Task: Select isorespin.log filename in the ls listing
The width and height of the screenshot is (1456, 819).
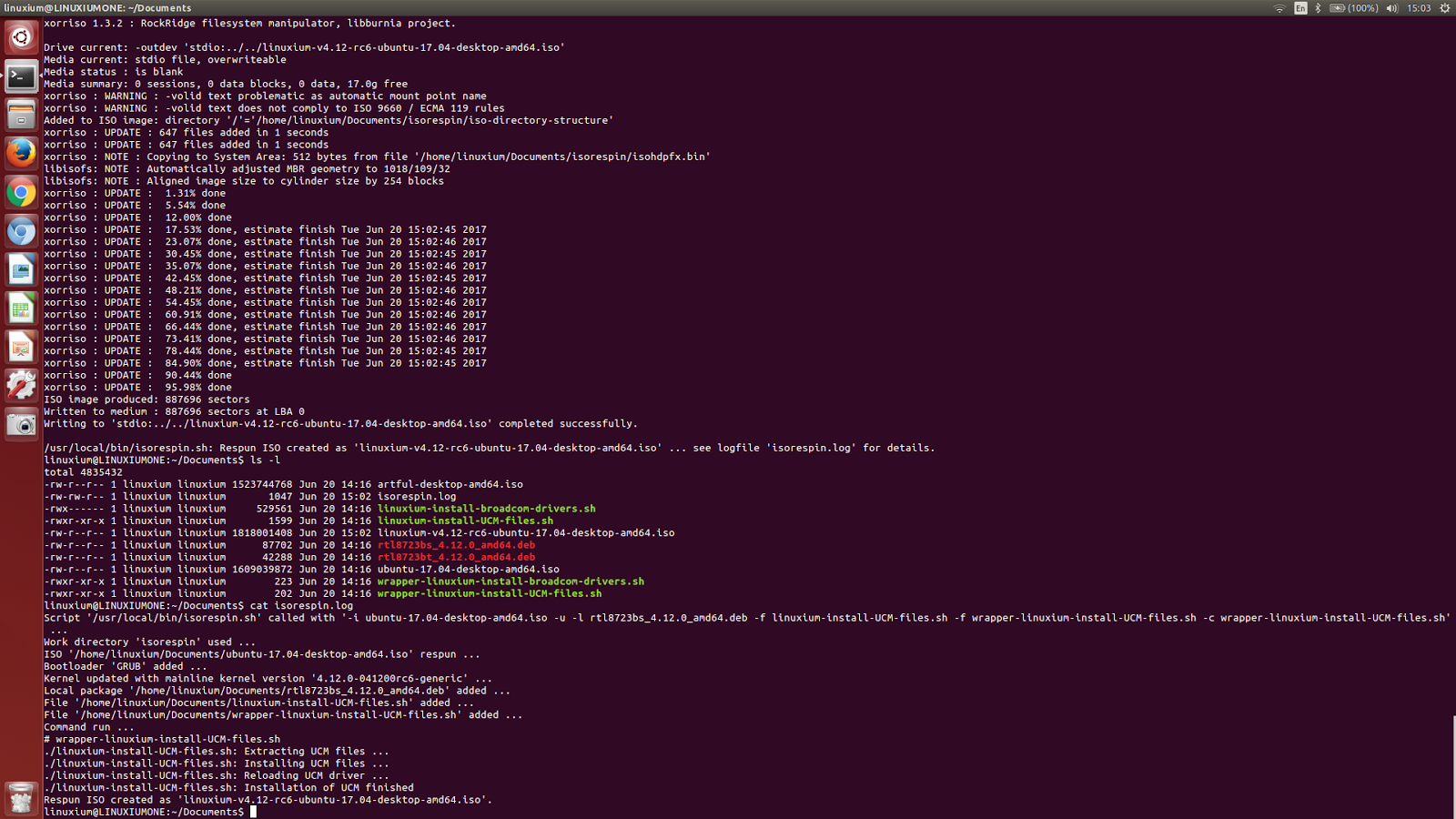Action: pos(417,497)
